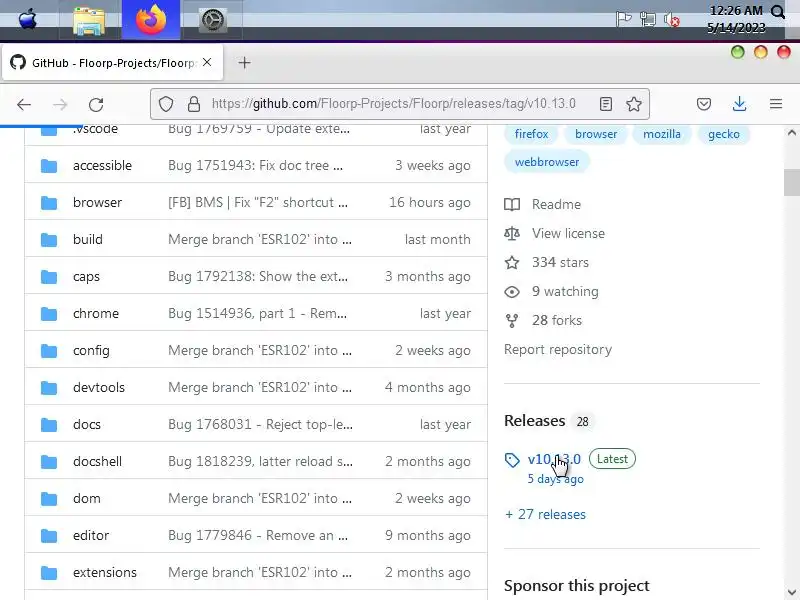The width and height of the screenshot is (800, 600).
Task: Open the firefox topic tag
Action: coord(531,134)
